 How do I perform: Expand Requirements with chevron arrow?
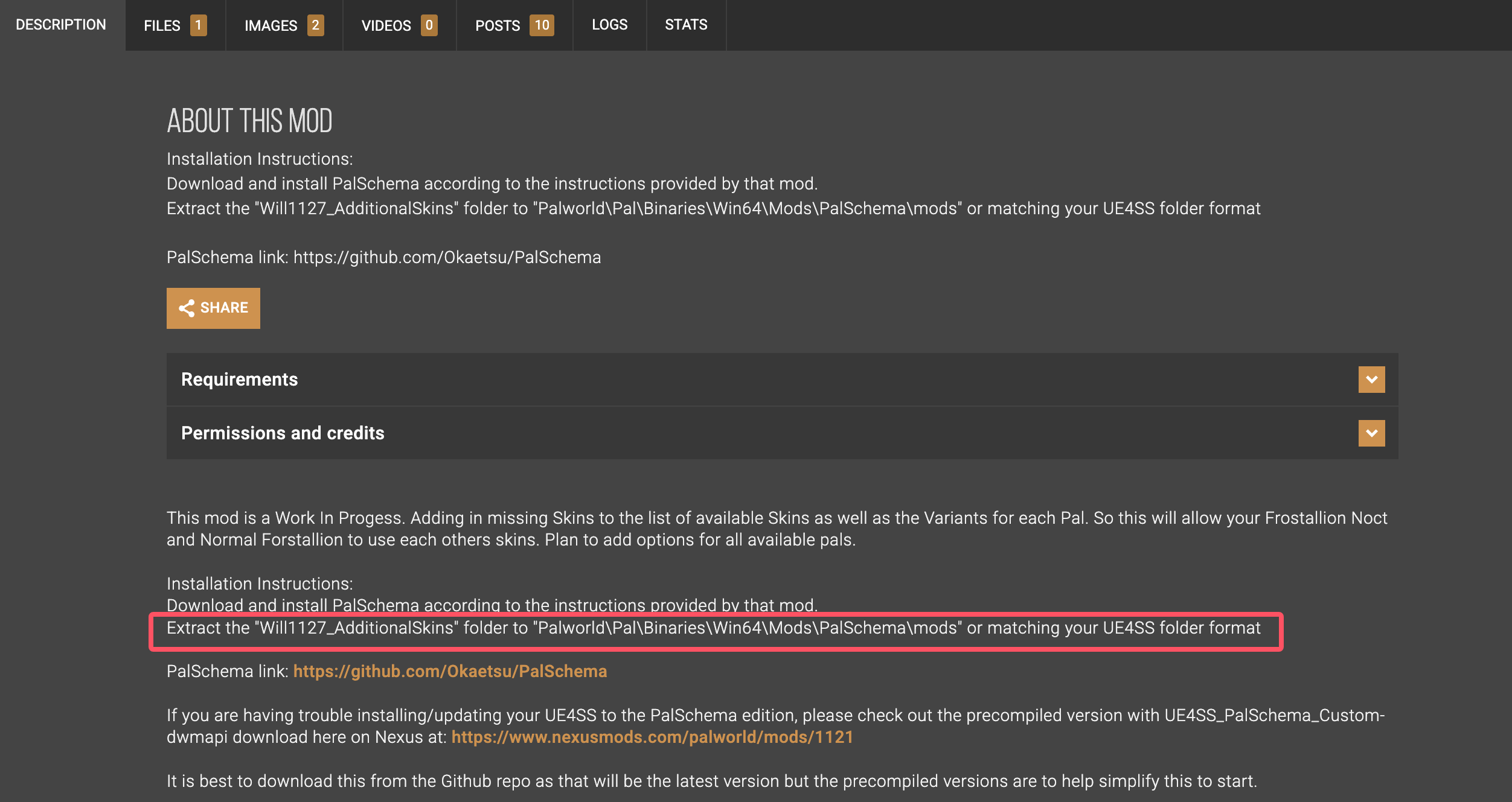[x=1371, y=380]
